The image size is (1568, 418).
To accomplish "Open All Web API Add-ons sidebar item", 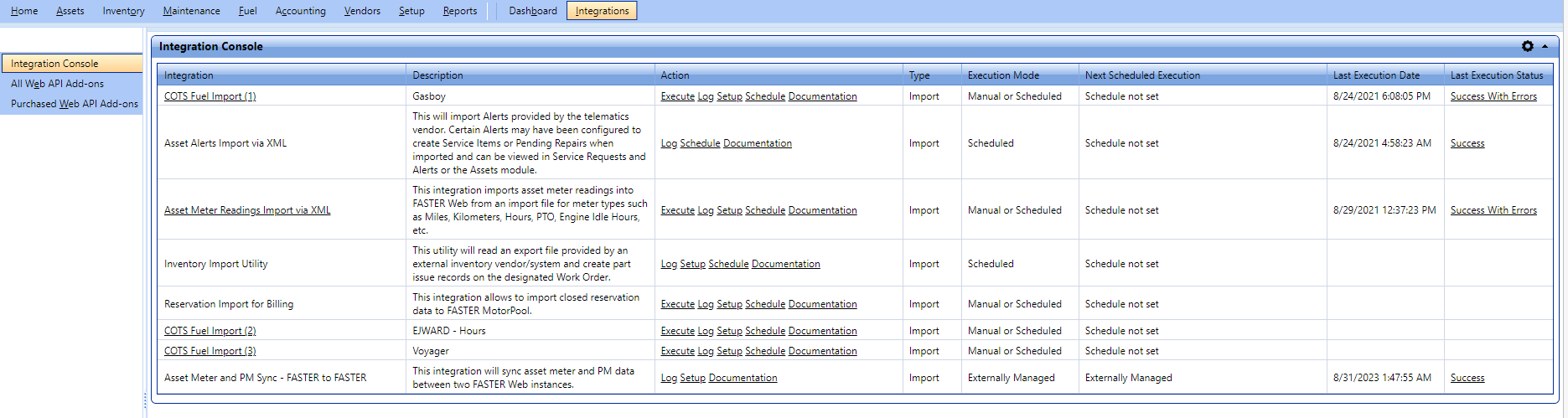I will [57, 84].
